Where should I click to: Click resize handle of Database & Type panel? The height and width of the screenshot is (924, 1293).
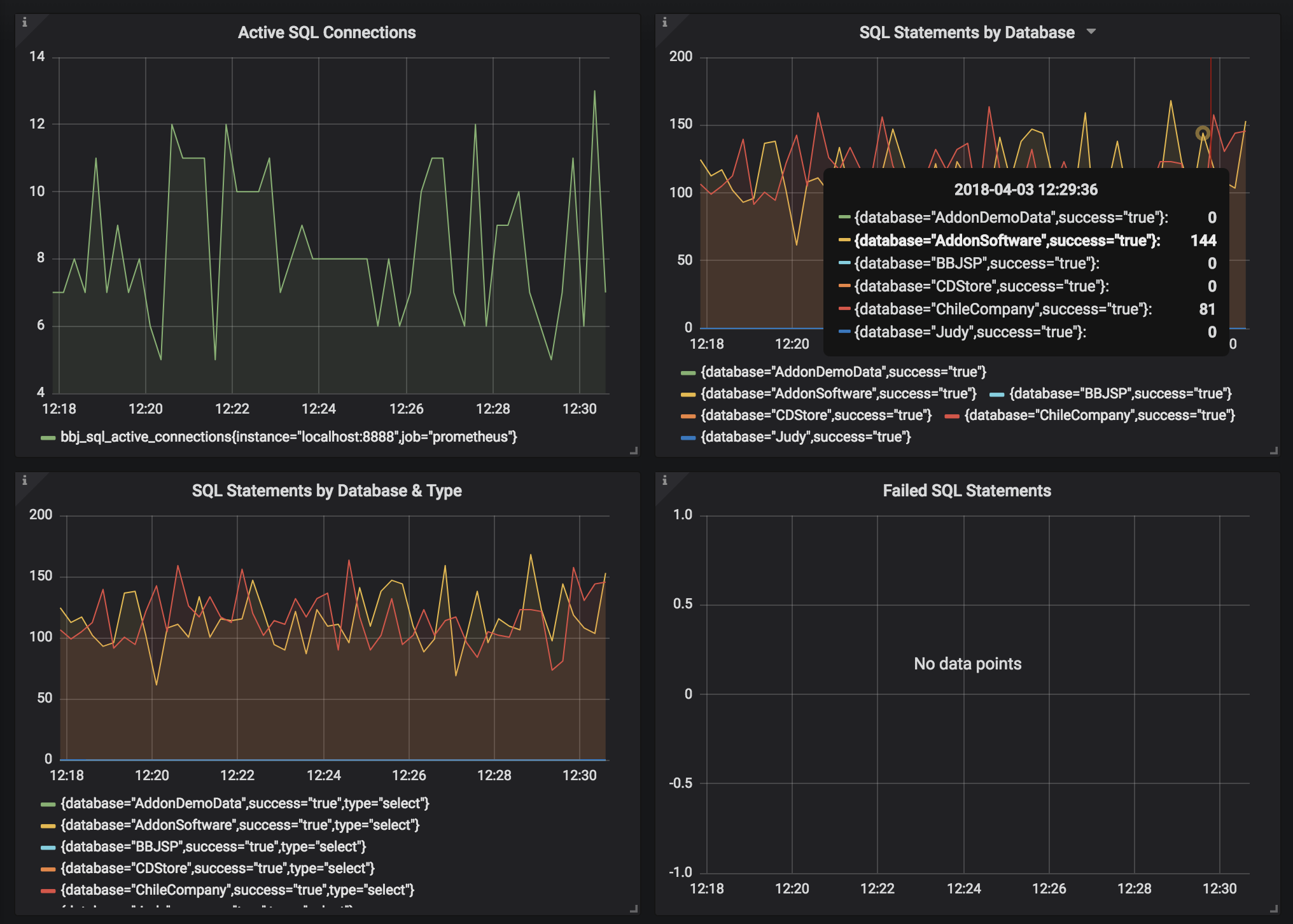tap(634, 909)
